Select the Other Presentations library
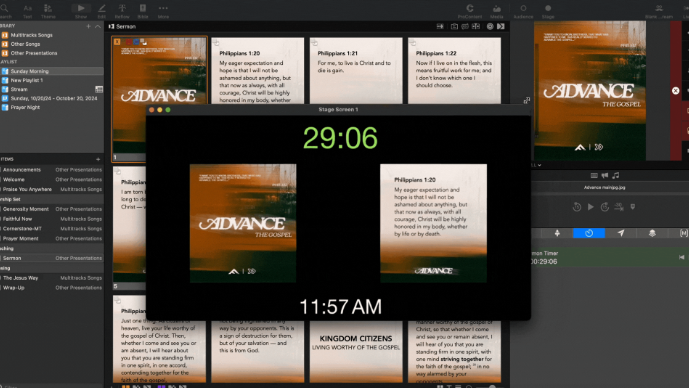This screenshot has height=388, width=689. pyautogui.click(x=52, y=53)
